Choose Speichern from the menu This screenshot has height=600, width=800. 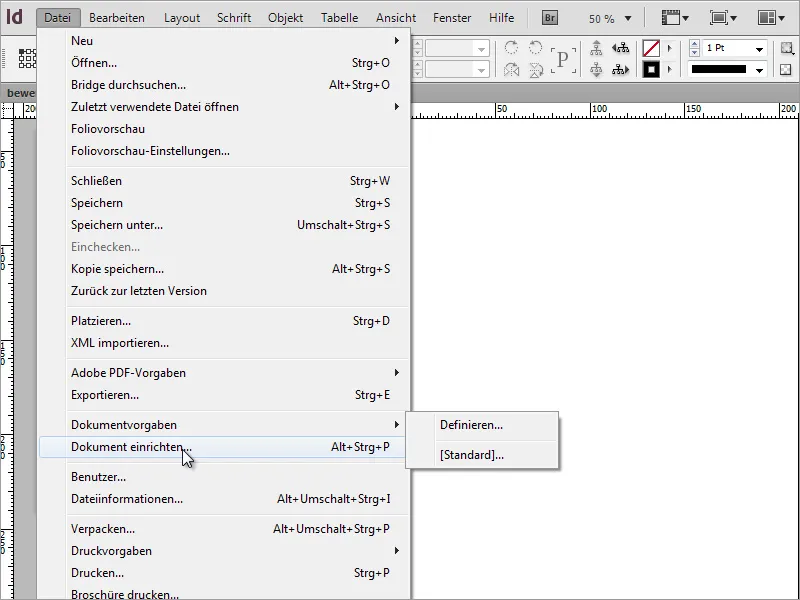point(223,203)
